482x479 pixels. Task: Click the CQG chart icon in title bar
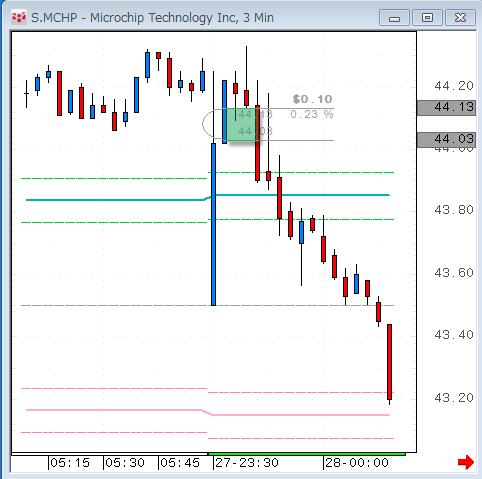coord(18,17)
